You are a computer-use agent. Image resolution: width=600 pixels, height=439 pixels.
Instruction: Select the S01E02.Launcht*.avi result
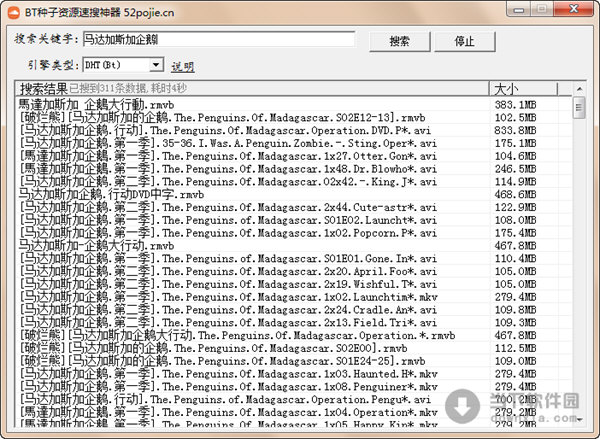[x=228, y=220]
